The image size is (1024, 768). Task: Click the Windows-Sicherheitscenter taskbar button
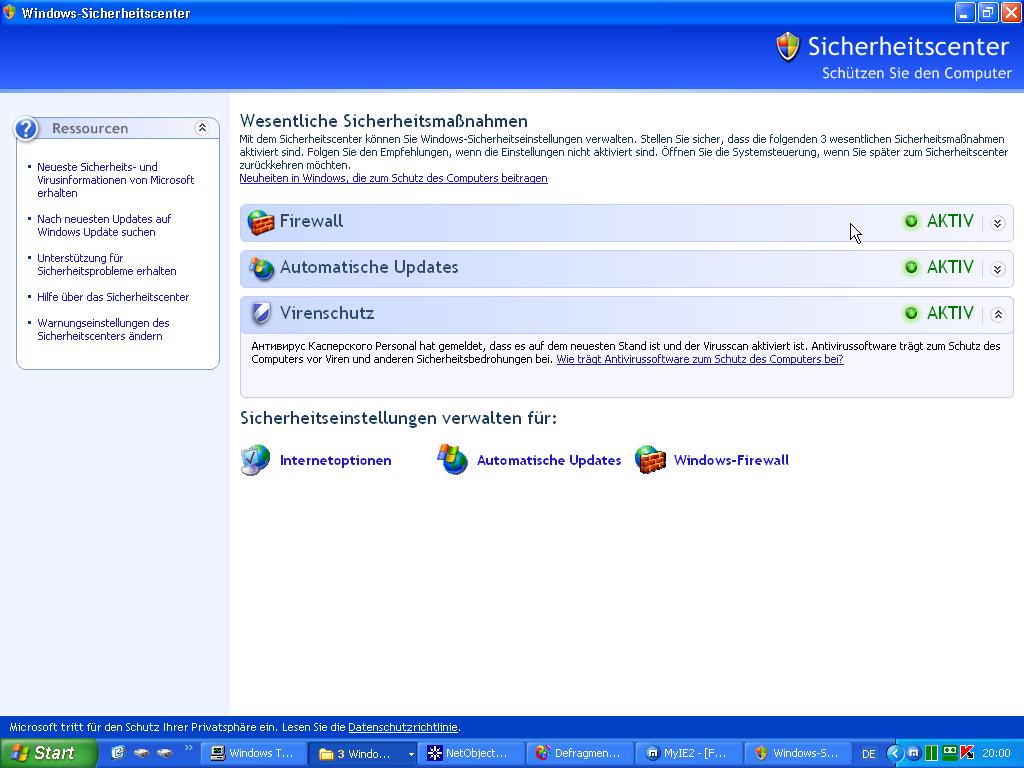(797, 754)
